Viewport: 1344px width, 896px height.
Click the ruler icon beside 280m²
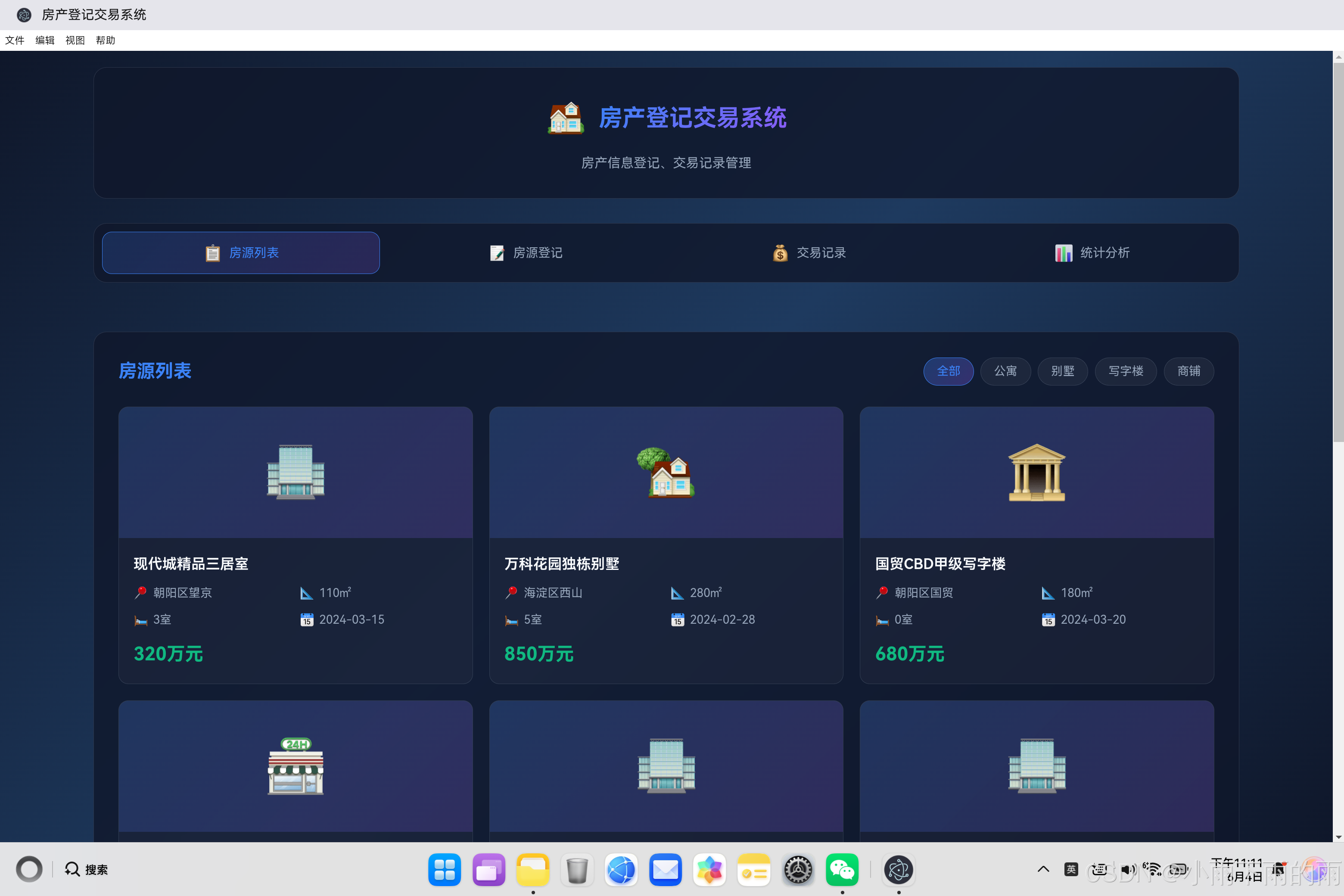point(678,593)
